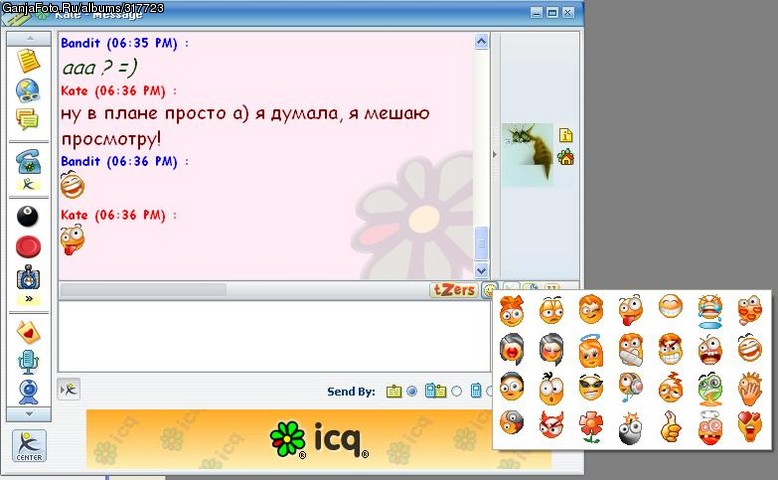Click the chat history scrollbar thumb
Screen dimensions: 778x480
(x=481, y=243)
